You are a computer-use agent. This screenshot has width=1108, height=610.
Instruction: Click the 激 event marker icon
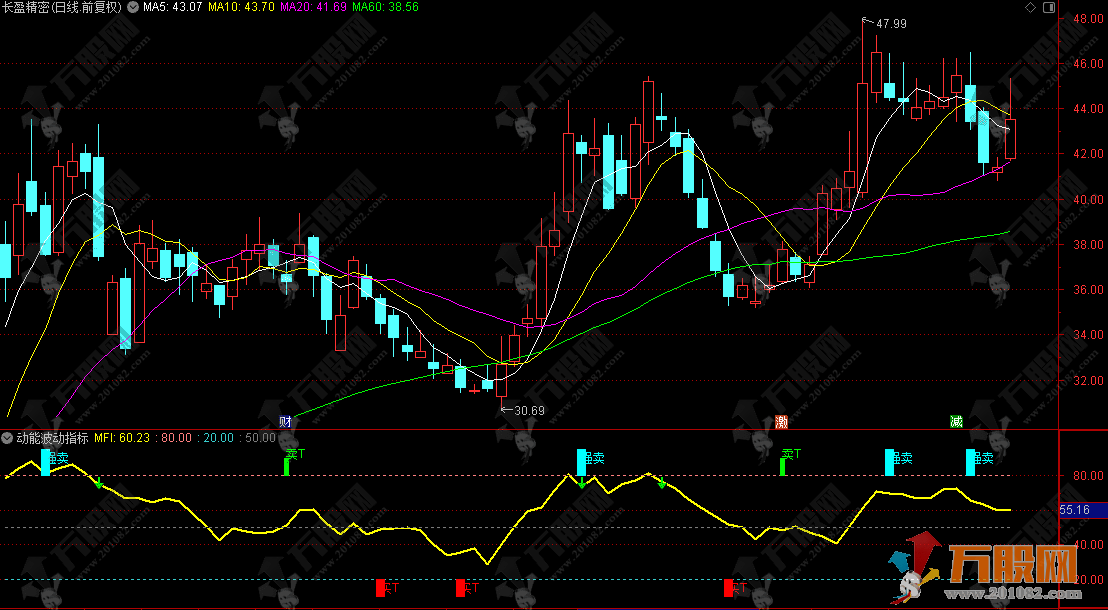click(781, 421)
